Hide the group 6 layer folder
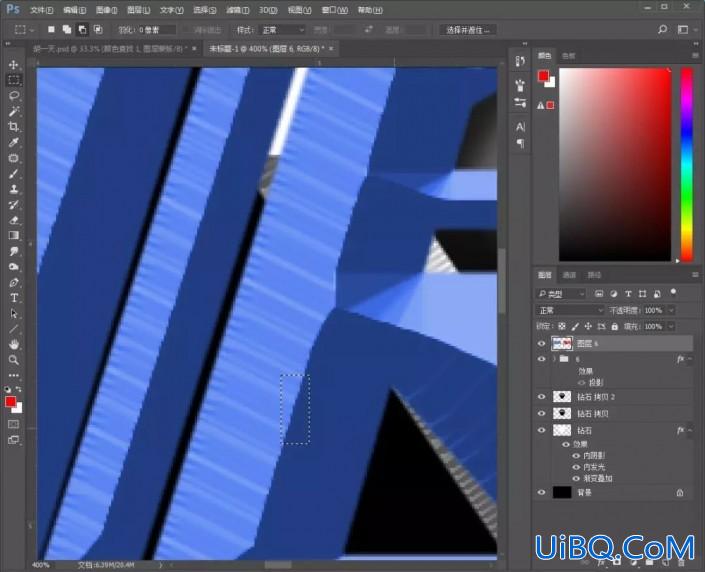Screen dimensions: 705x572 tap(541, 359)
